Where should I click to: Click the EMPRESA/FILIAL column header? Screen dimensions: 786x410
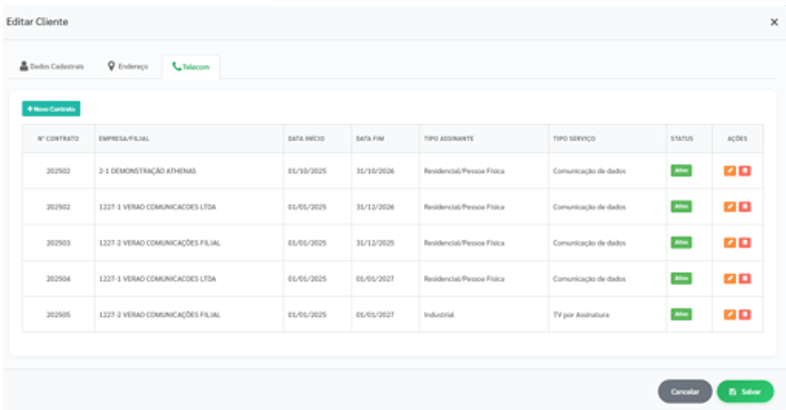[x=124, y=138]
